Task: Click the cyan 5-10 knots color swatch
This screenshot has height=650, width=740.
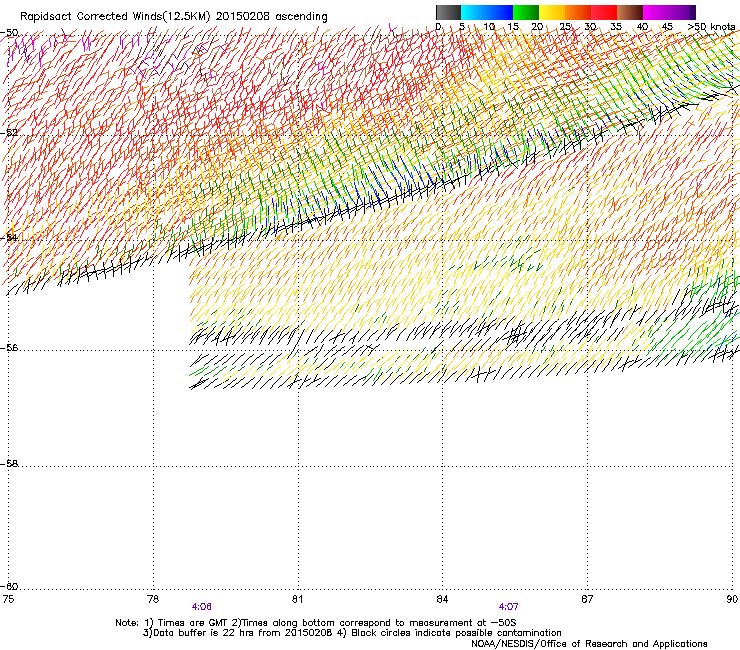Action: coord(474,12)
